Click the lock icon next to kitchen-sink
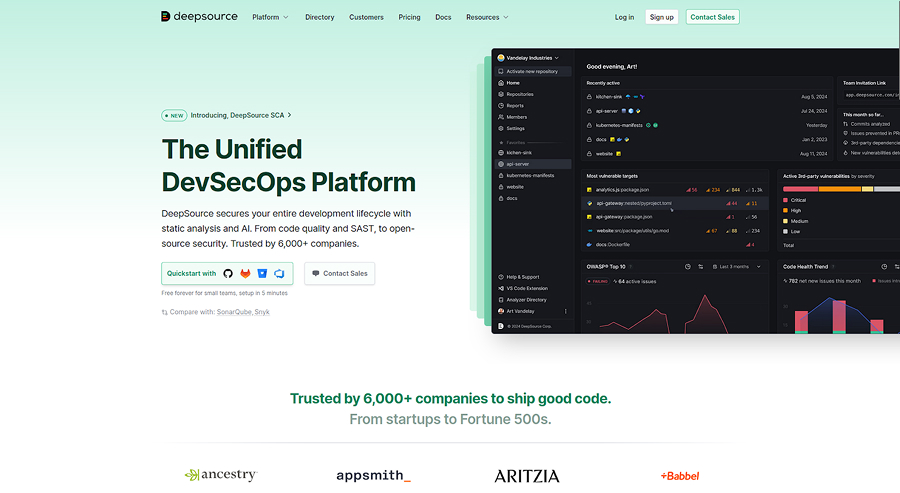This screenshot has height=493, width=900. [x=589, y=97]
